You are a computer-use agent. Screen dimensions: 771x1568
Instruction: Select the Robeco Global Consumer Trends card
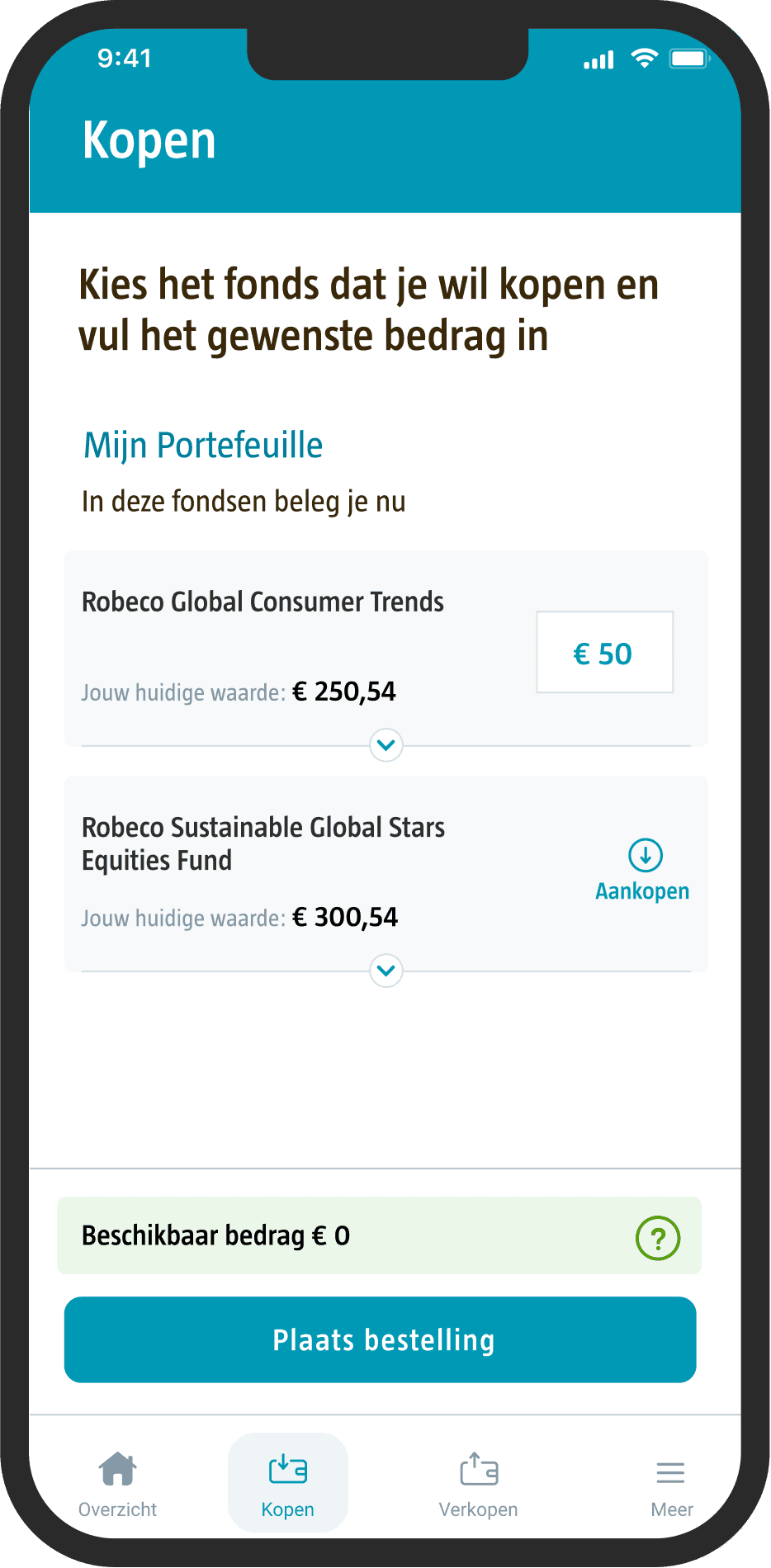coord(386,649)
